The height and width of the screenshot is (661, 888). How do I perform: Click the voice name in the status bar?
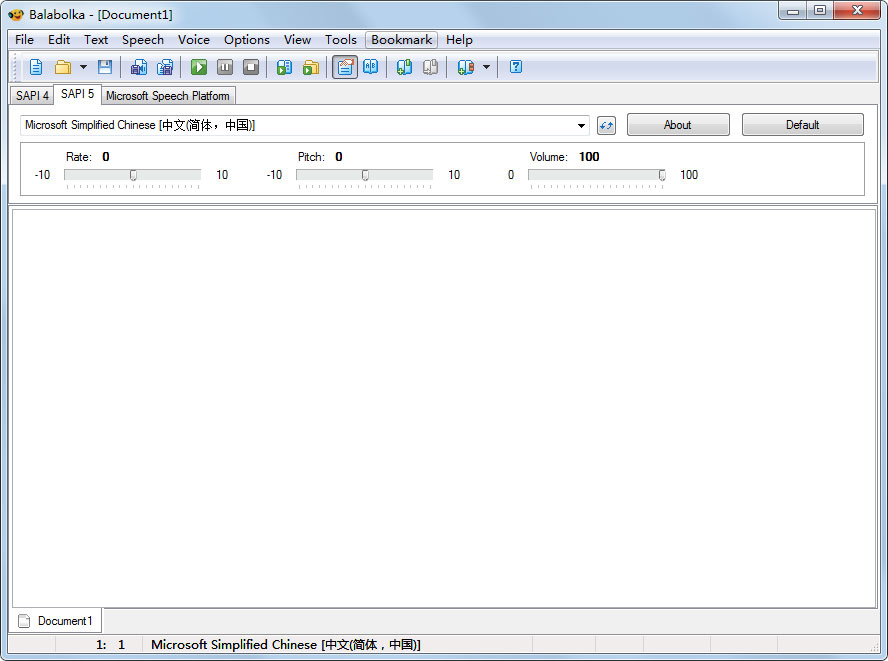(x=285, y=645)
